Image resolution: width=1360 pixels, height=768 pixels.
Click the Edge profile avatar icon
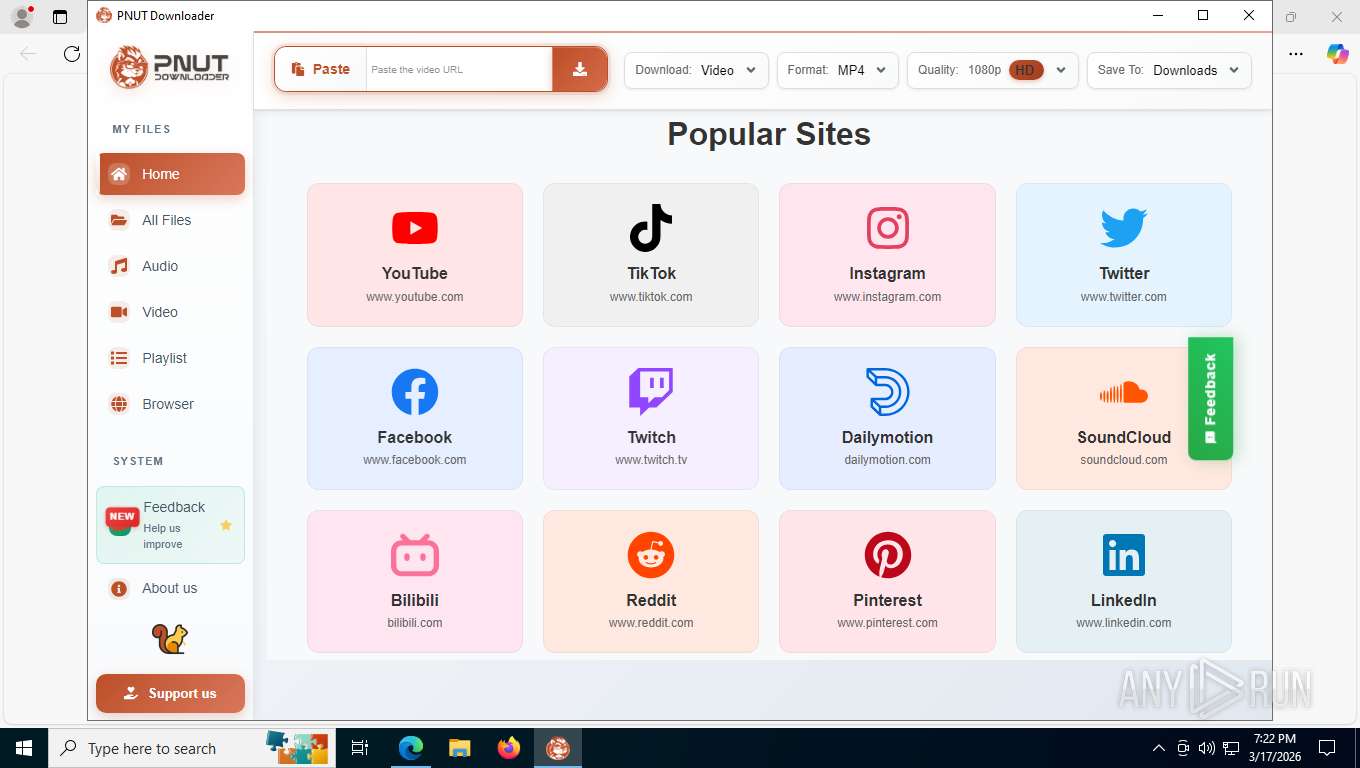pyautogui.click(x=21, y=16)
